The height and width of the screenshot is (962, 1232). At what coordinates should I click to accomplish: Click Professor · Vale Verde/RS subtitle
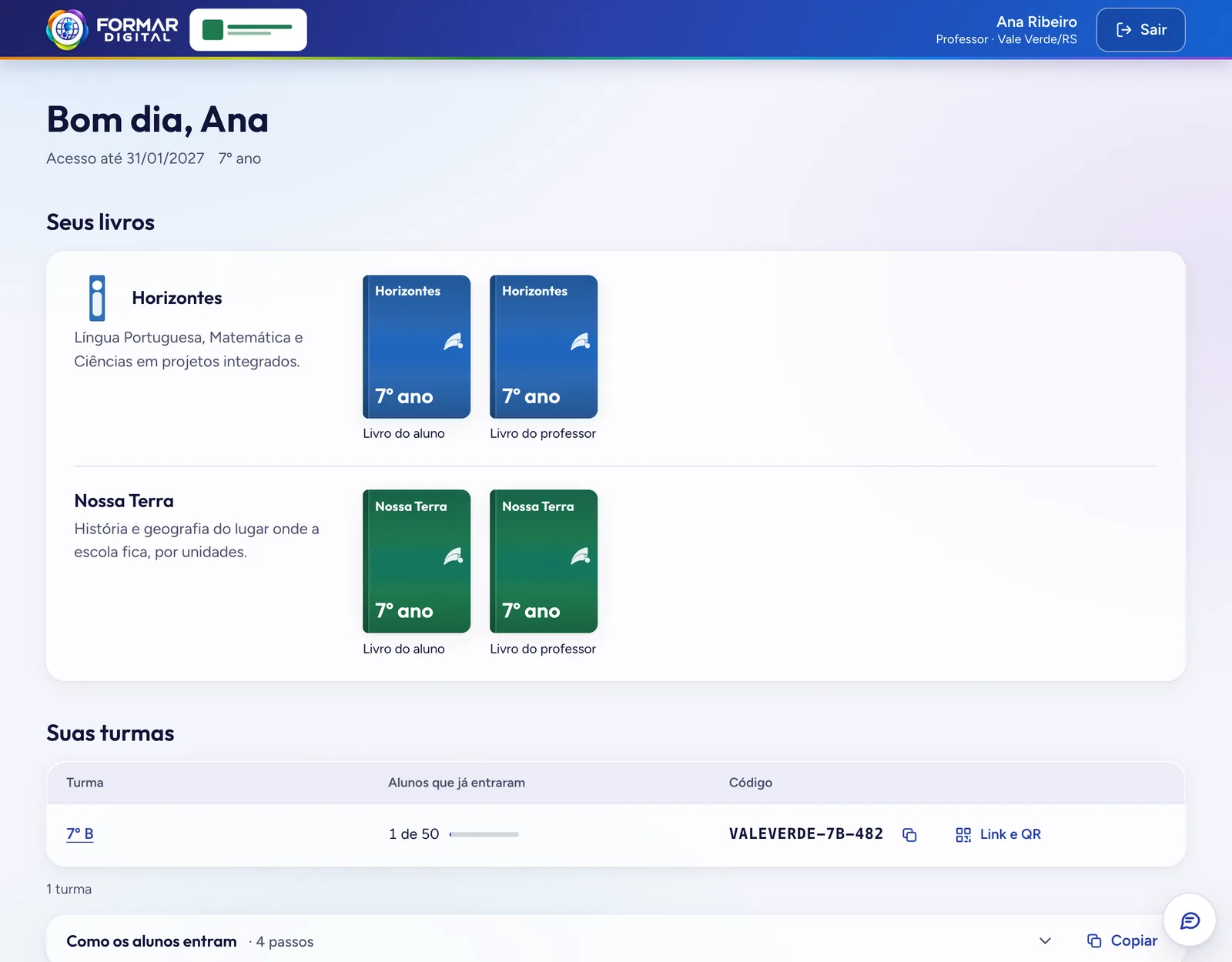coord(1006,39)
